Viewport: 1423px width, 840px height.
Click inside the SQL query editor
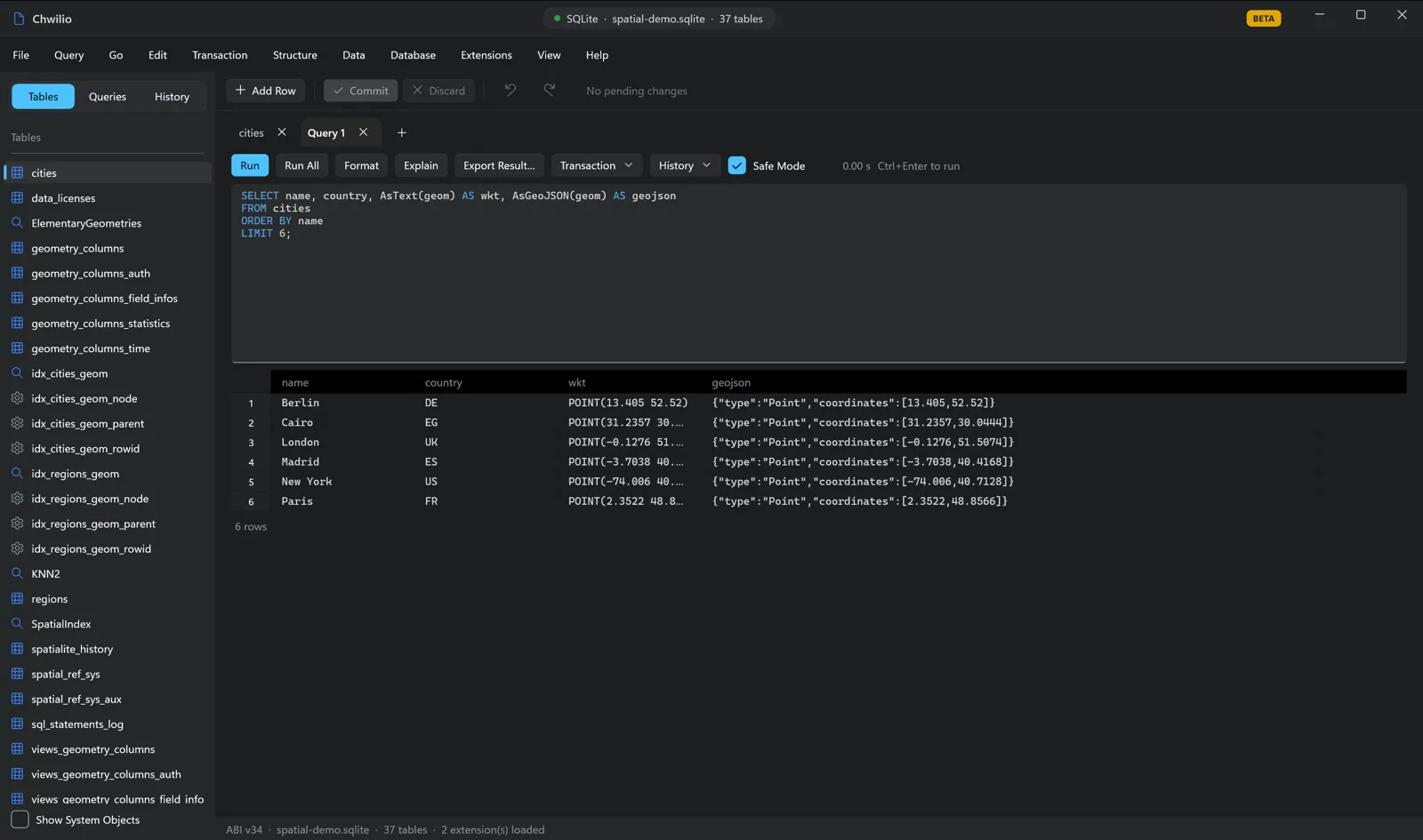tap(818, 273)
